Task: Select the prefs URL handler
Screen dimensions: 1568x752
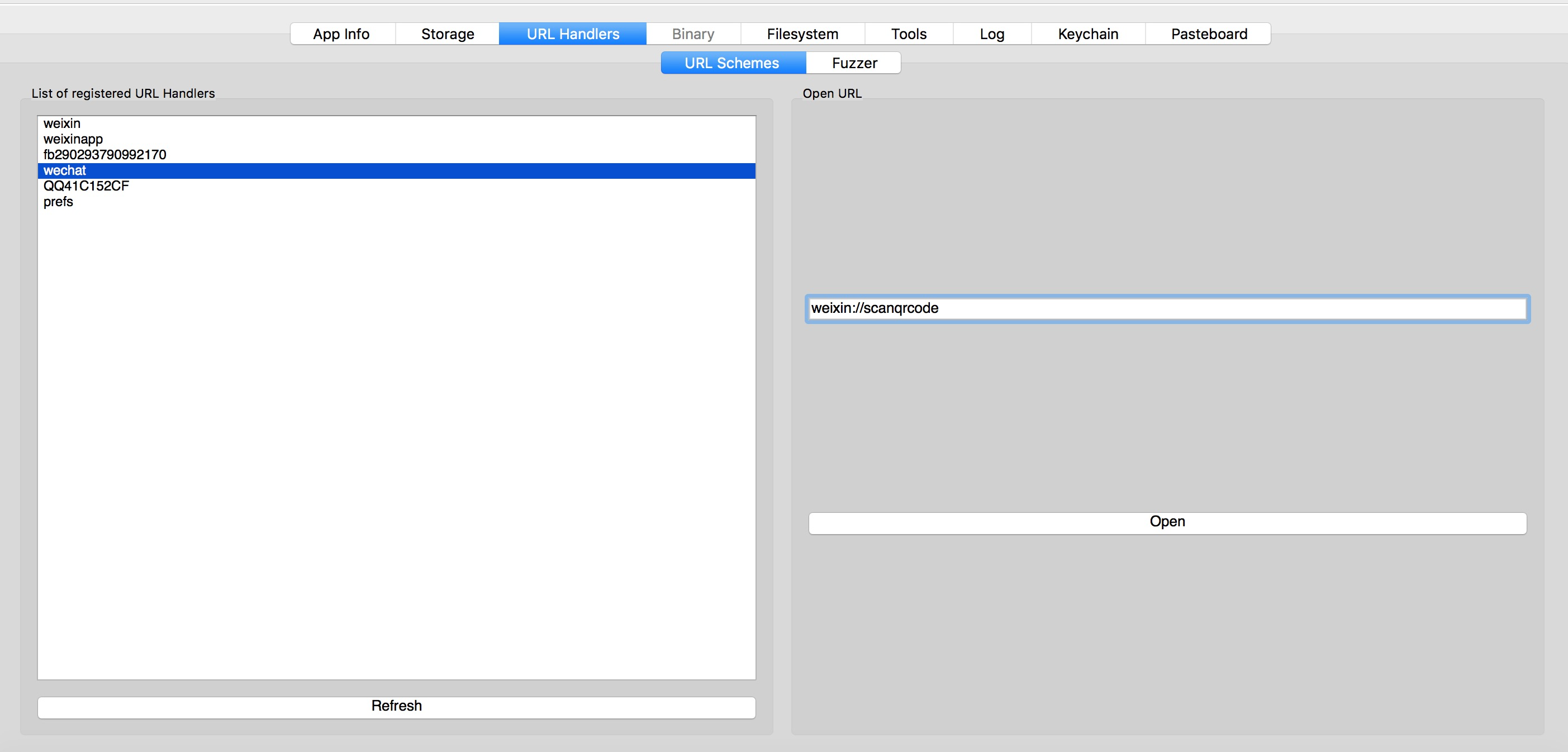Action: pyautogui.click(x=396, y=202)
